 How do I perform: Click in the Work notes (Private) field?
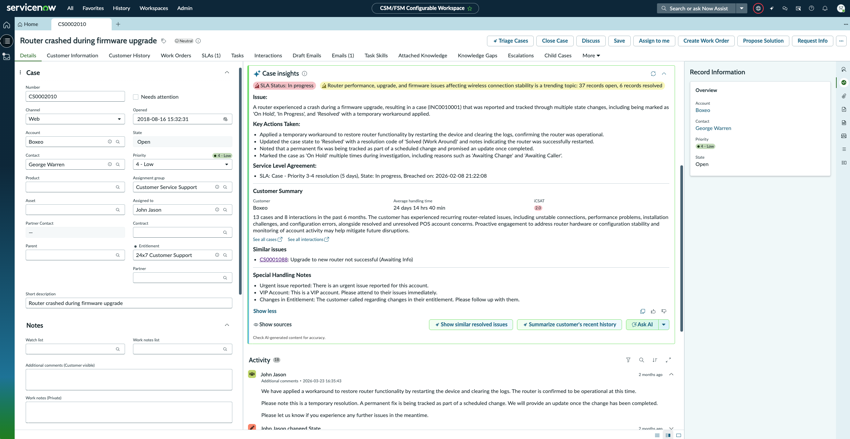pyautogui.click(x=129, y=412)
